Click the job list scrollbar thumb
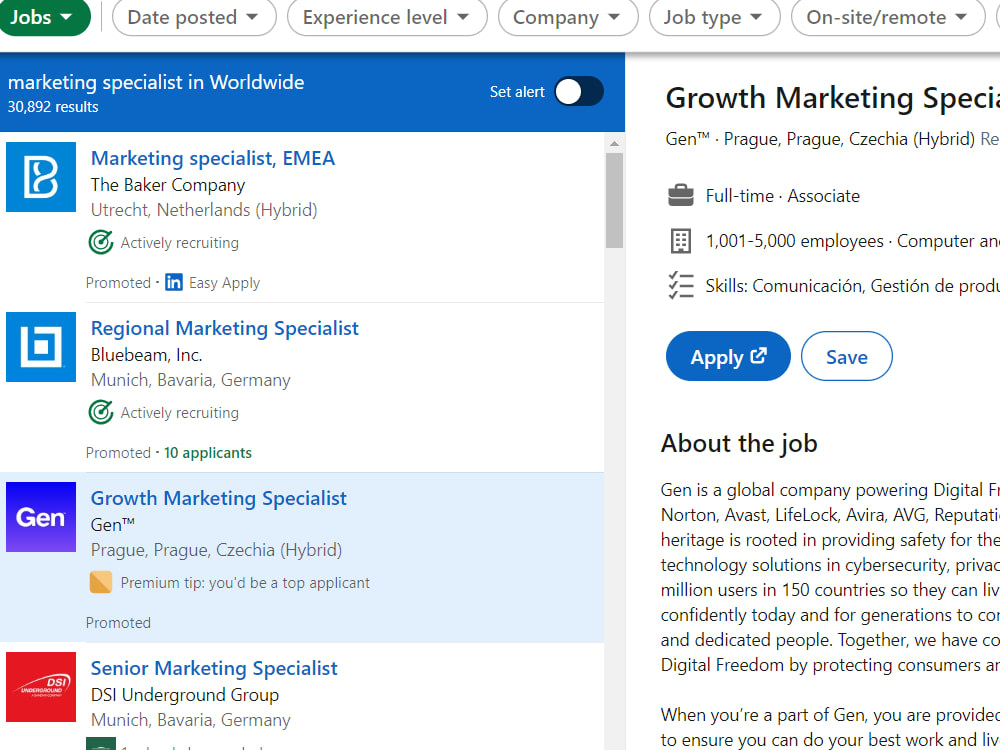 (614, 200)
